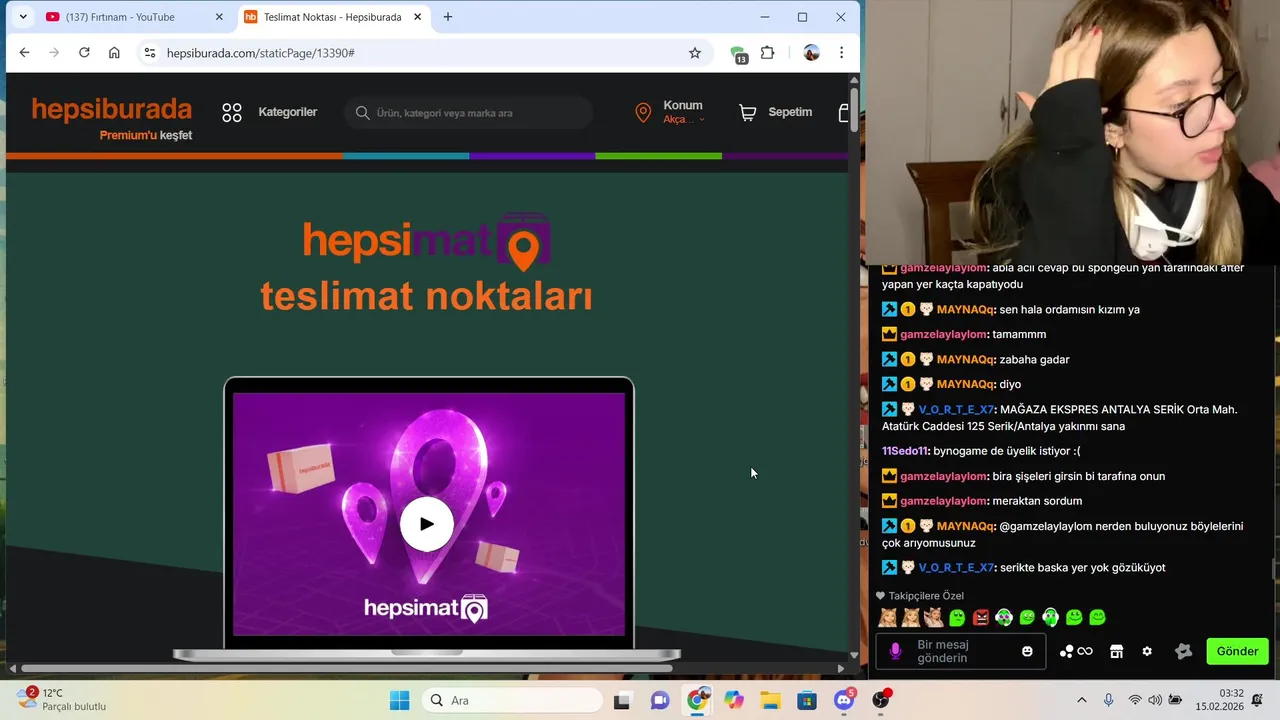Open the Windows Start menu
1280x720 pixels.
(x=399, y=700)
